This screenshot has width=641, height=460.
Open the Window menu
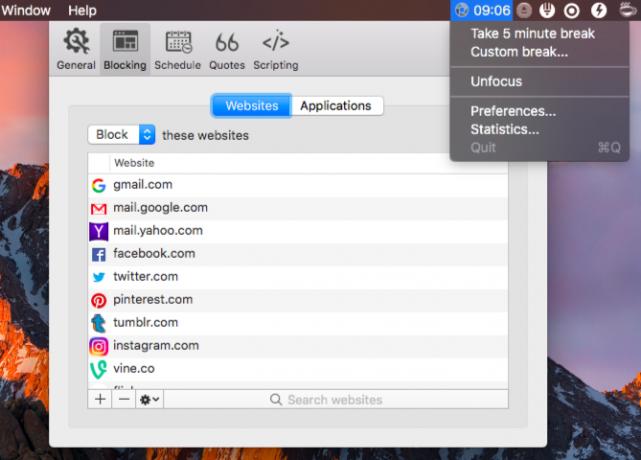25,10
